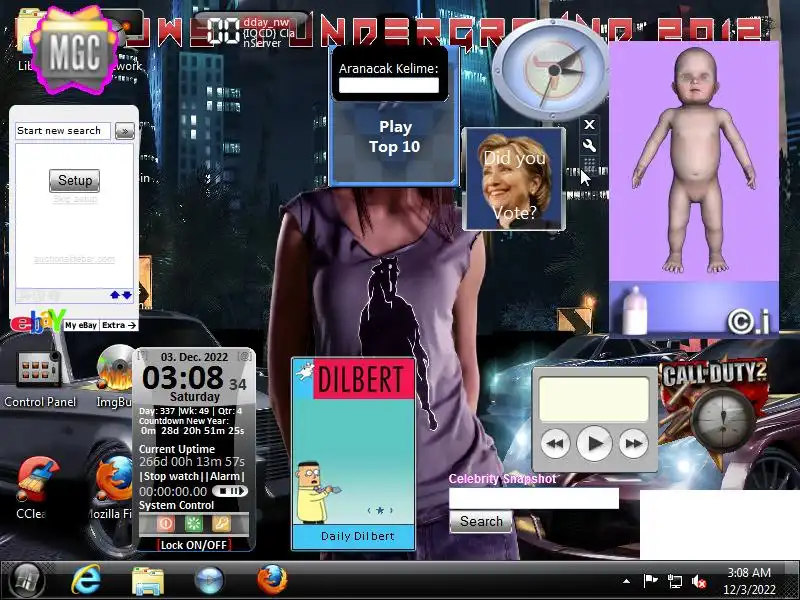This screenshot has height=600, width=800.
Task: Click the DILBERT red title banner
Action: coord(363,379)
